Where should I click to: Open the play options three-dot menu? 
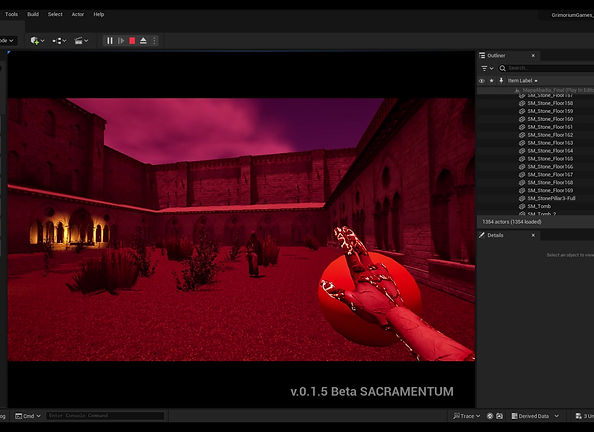154,41
